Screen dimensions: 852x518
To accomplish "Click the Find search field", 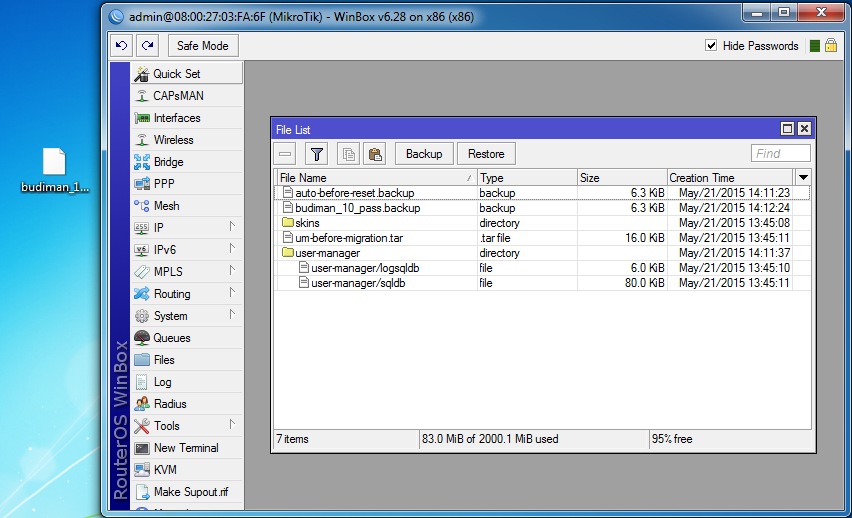I will tap(780, 154).
